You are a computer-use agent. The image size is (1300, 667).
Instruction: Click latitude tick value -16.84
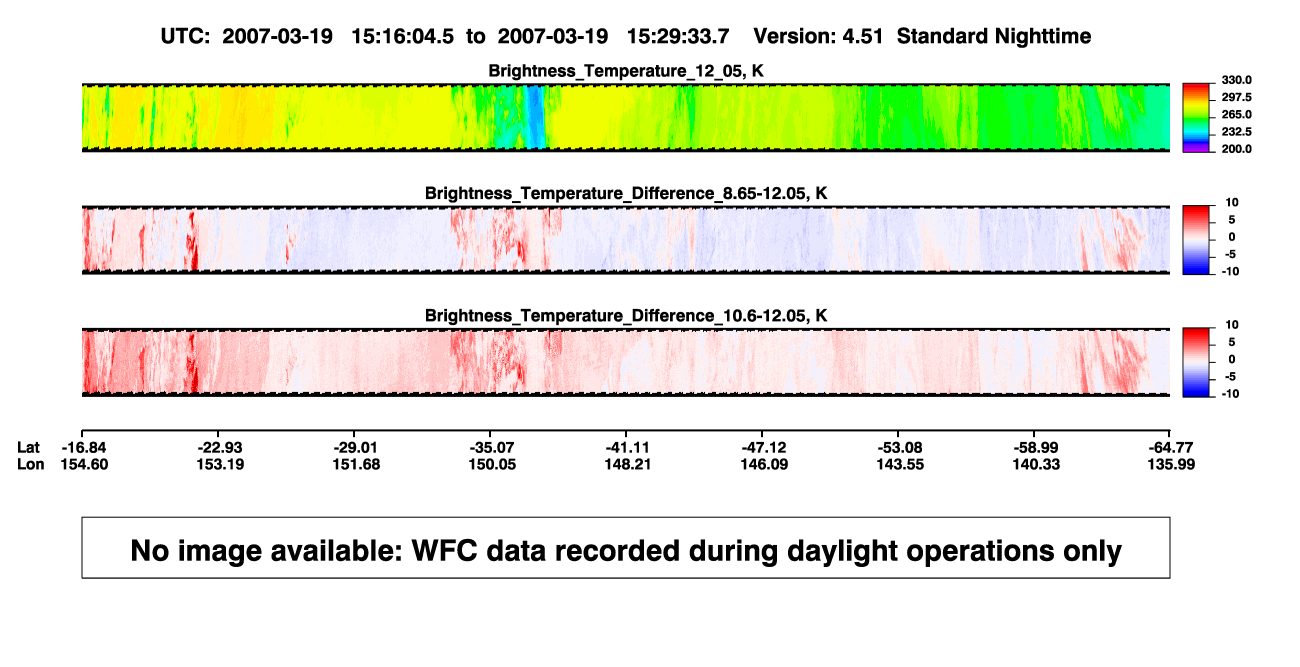pyautogui.click(x=84, y=447)
